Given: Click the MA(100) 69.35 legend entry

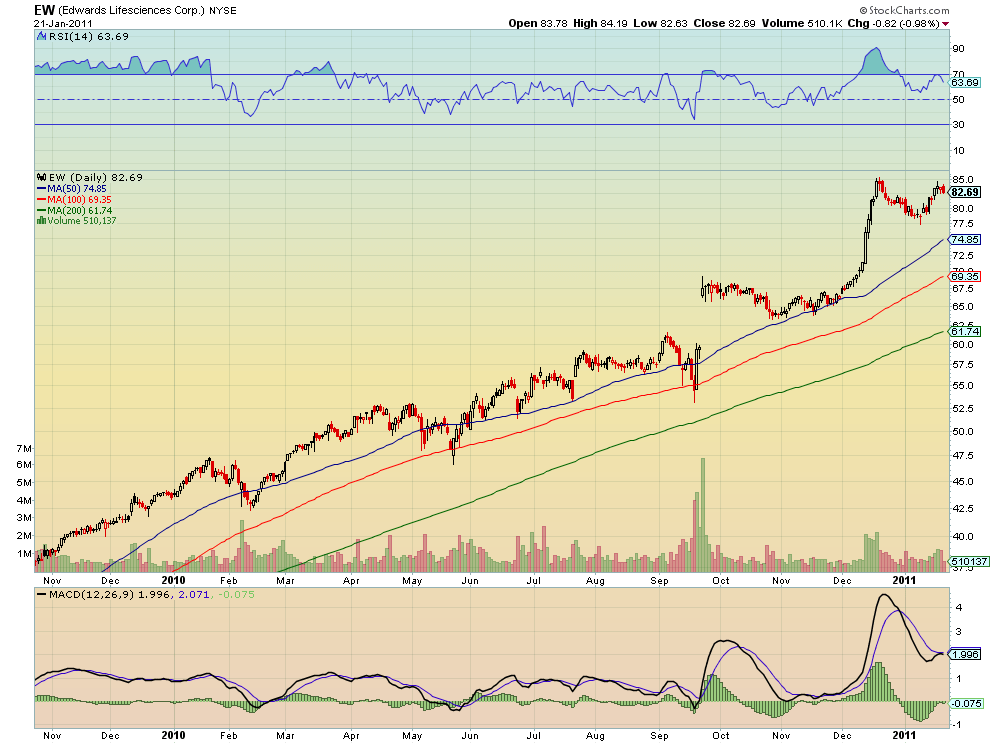Looking at the screenshot, I should [x=79, y=200].
